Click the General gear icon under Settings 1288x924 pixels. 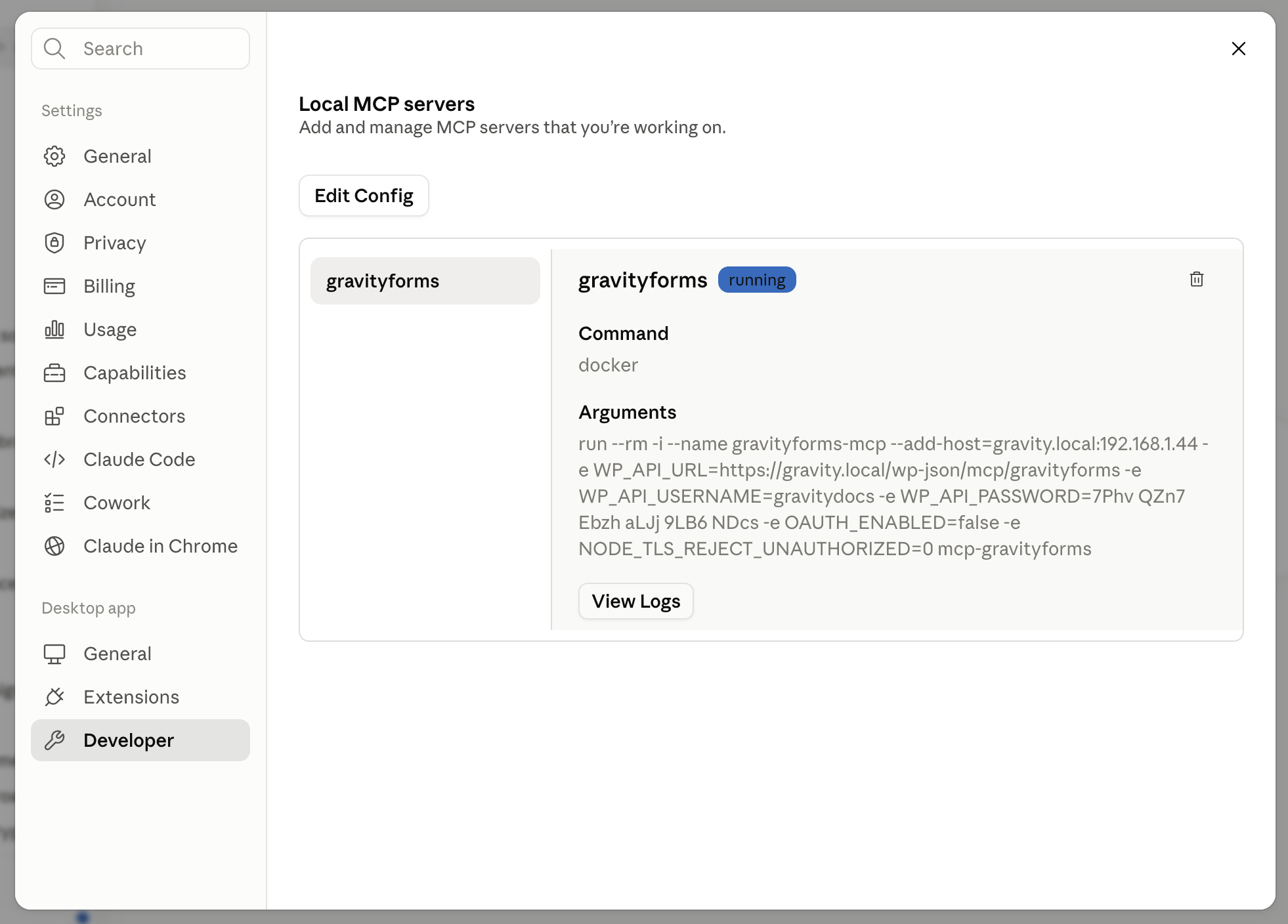pos(54,156)
